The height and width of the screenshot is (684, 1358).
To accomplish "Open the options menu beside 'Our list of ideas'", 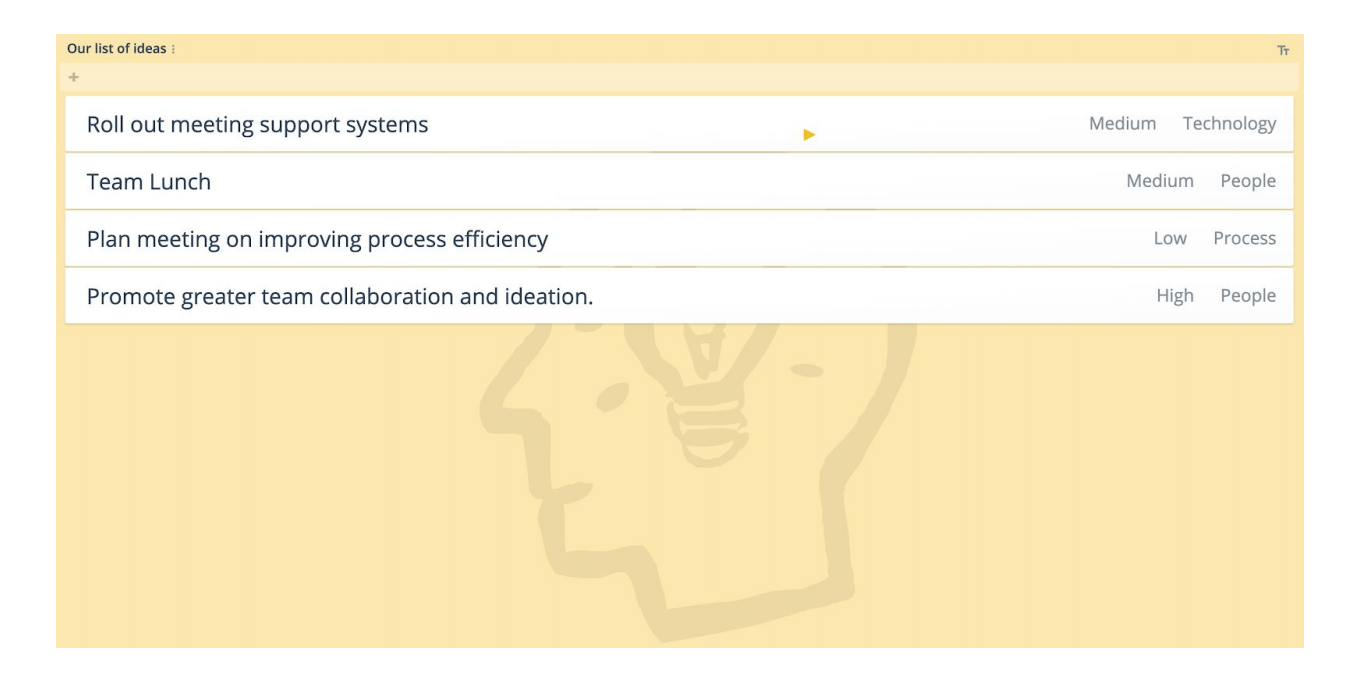I will (173, 49).
